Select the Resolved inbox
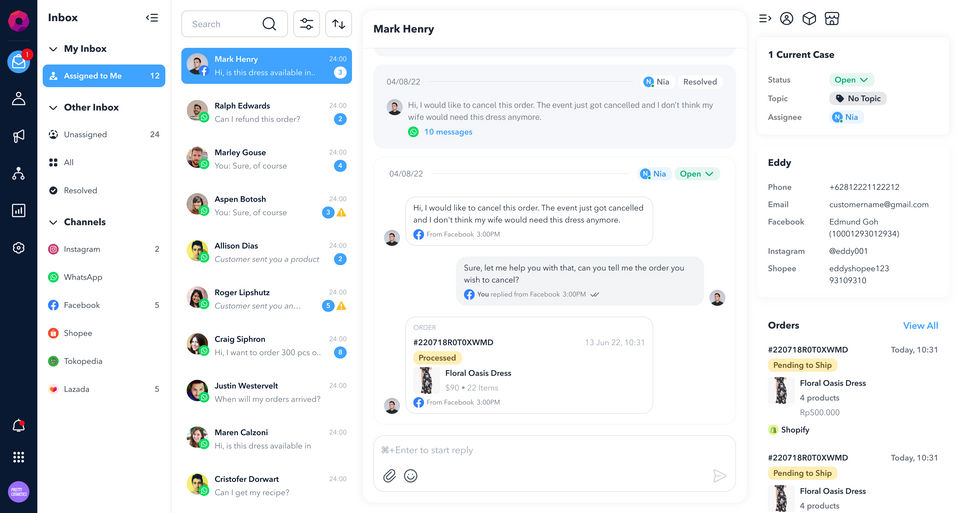 tap(104, 190)
